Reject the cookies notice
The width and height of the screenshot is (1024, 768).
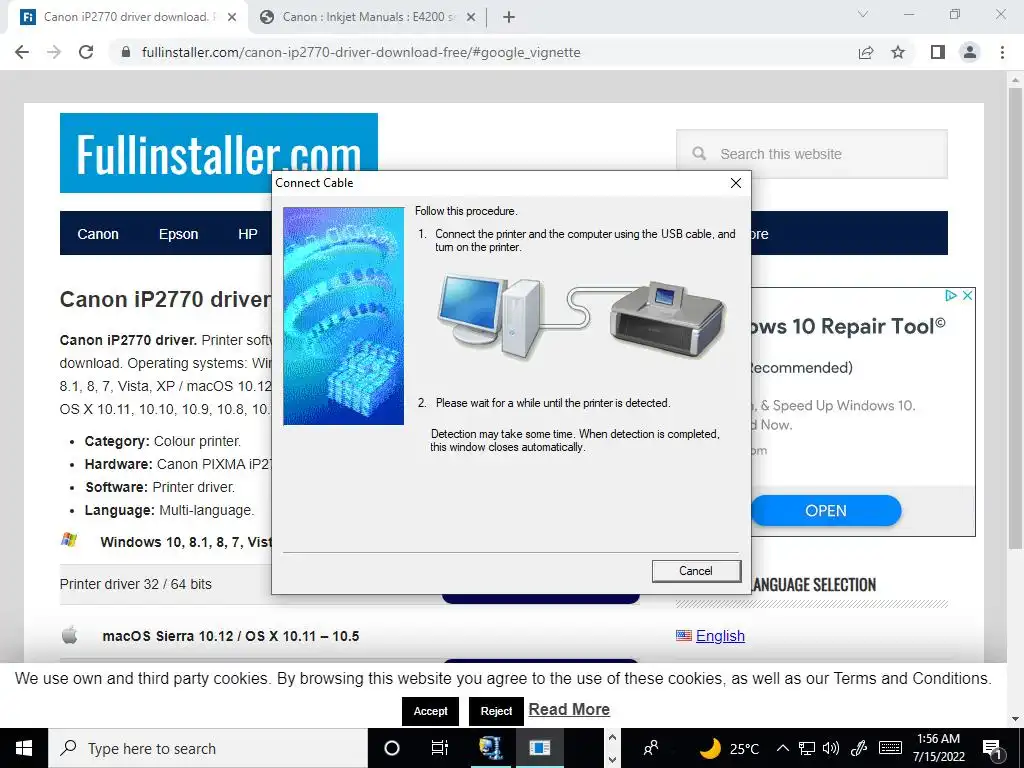pos(496,711)
